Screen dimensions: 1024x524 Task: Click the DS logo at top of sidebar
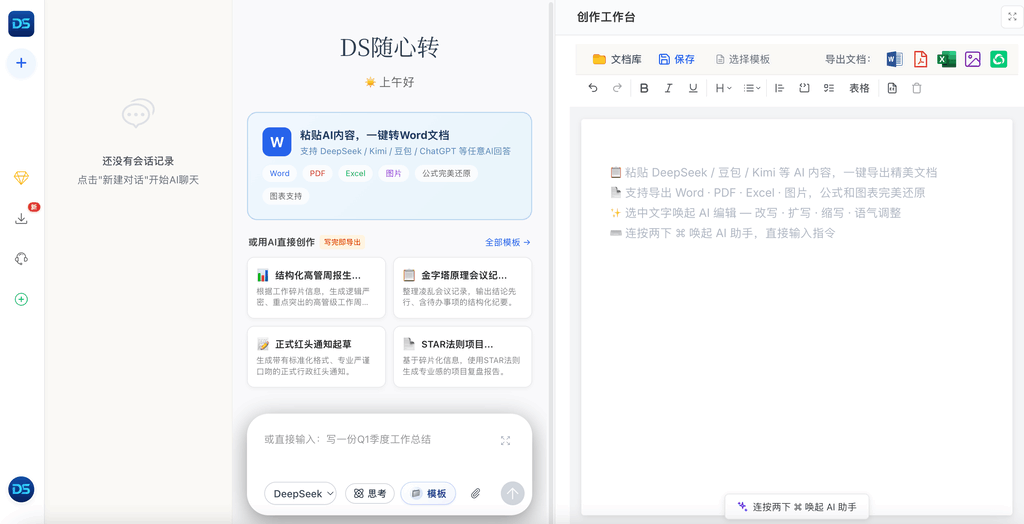point(21,24)
